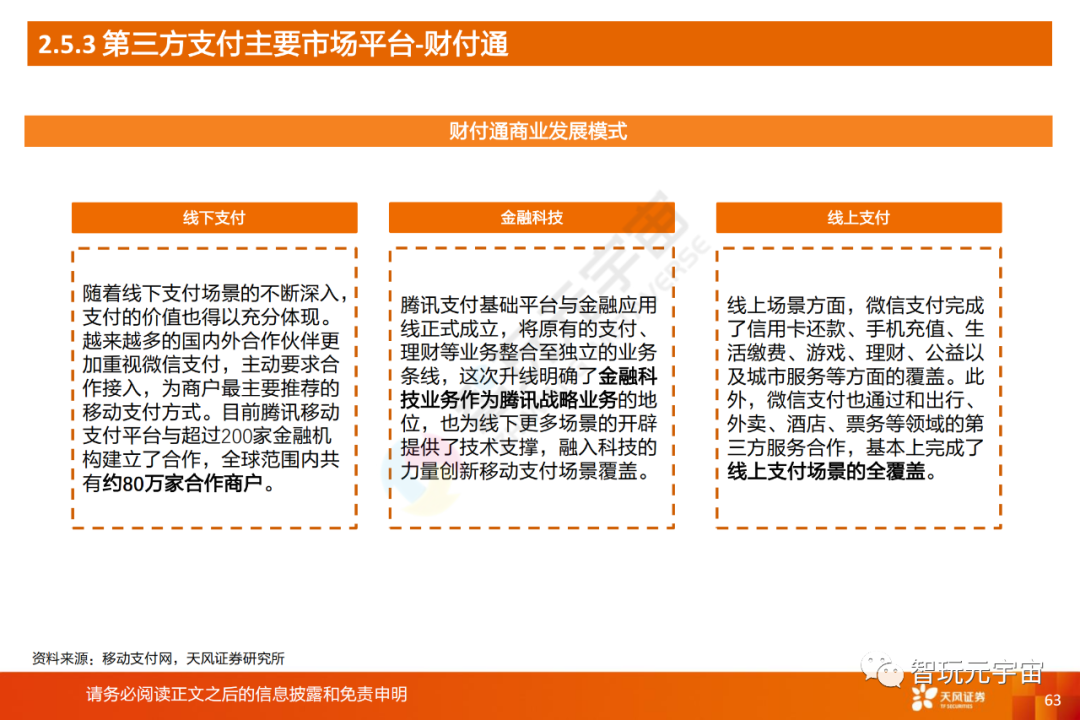Click the '智玩元宇宙' account name

pos(977,672)
